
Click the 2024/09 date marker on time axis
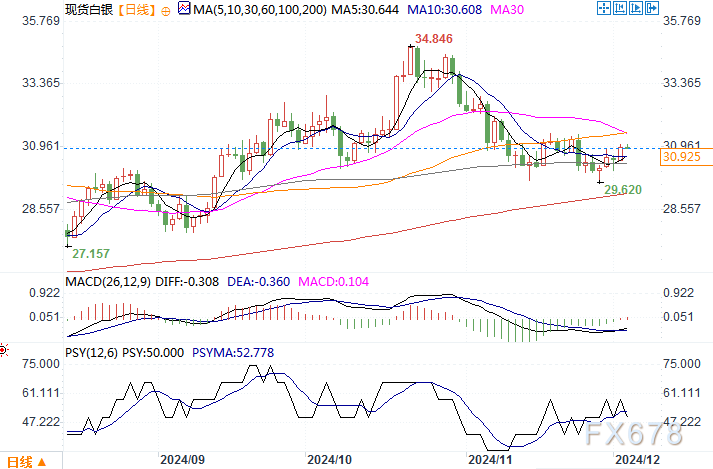click(x=182, y=460)
